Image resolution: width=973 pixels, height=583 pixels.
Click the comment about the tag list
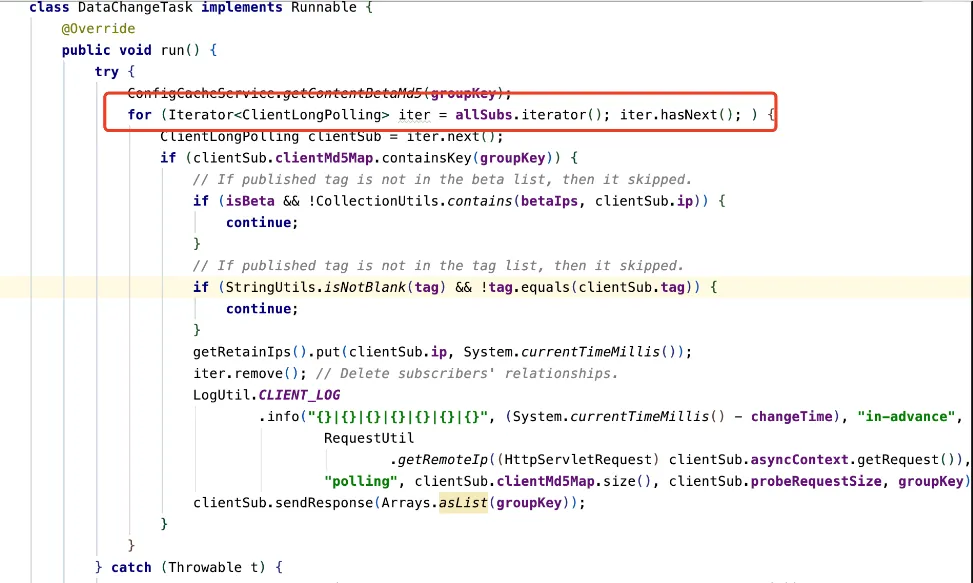click(x=438, y=266)
